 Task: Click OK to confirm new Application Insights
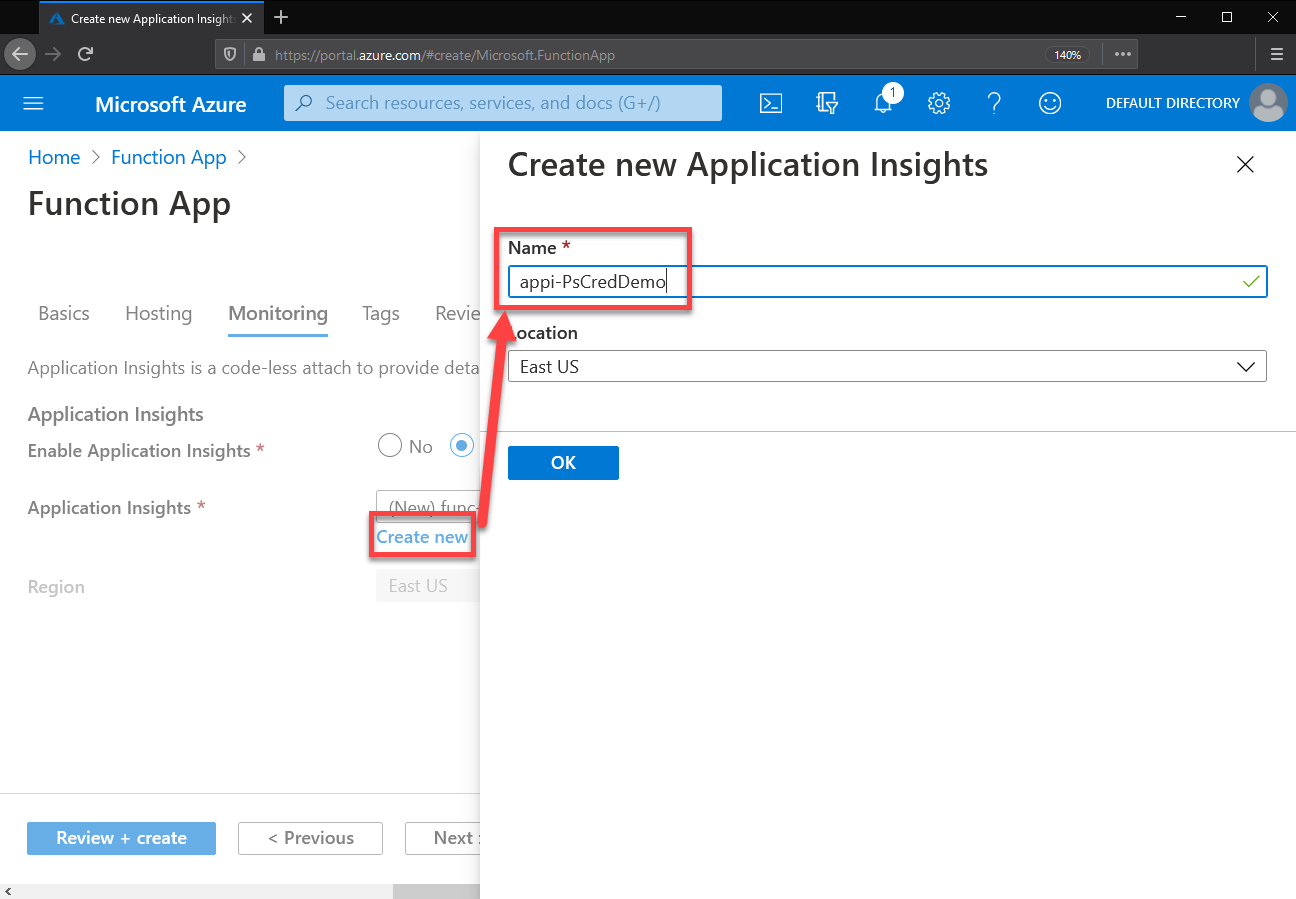click(563, 463)
